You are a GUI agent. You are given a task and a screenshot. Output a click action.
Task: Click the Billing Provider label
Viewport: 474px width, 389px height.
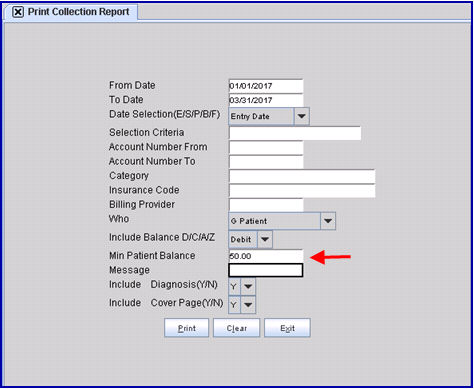[142, 204]
